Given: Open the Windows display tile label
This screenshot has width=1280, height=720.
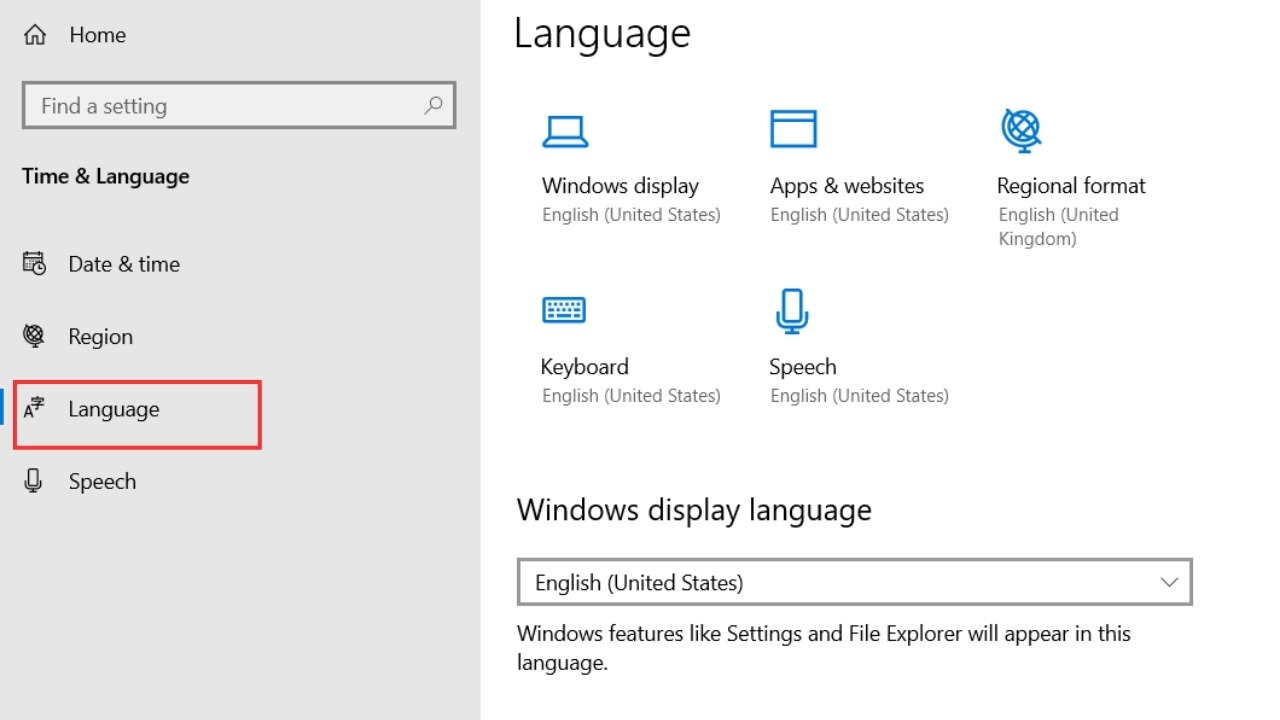Looking at the screenshot, I should (620, 186).
